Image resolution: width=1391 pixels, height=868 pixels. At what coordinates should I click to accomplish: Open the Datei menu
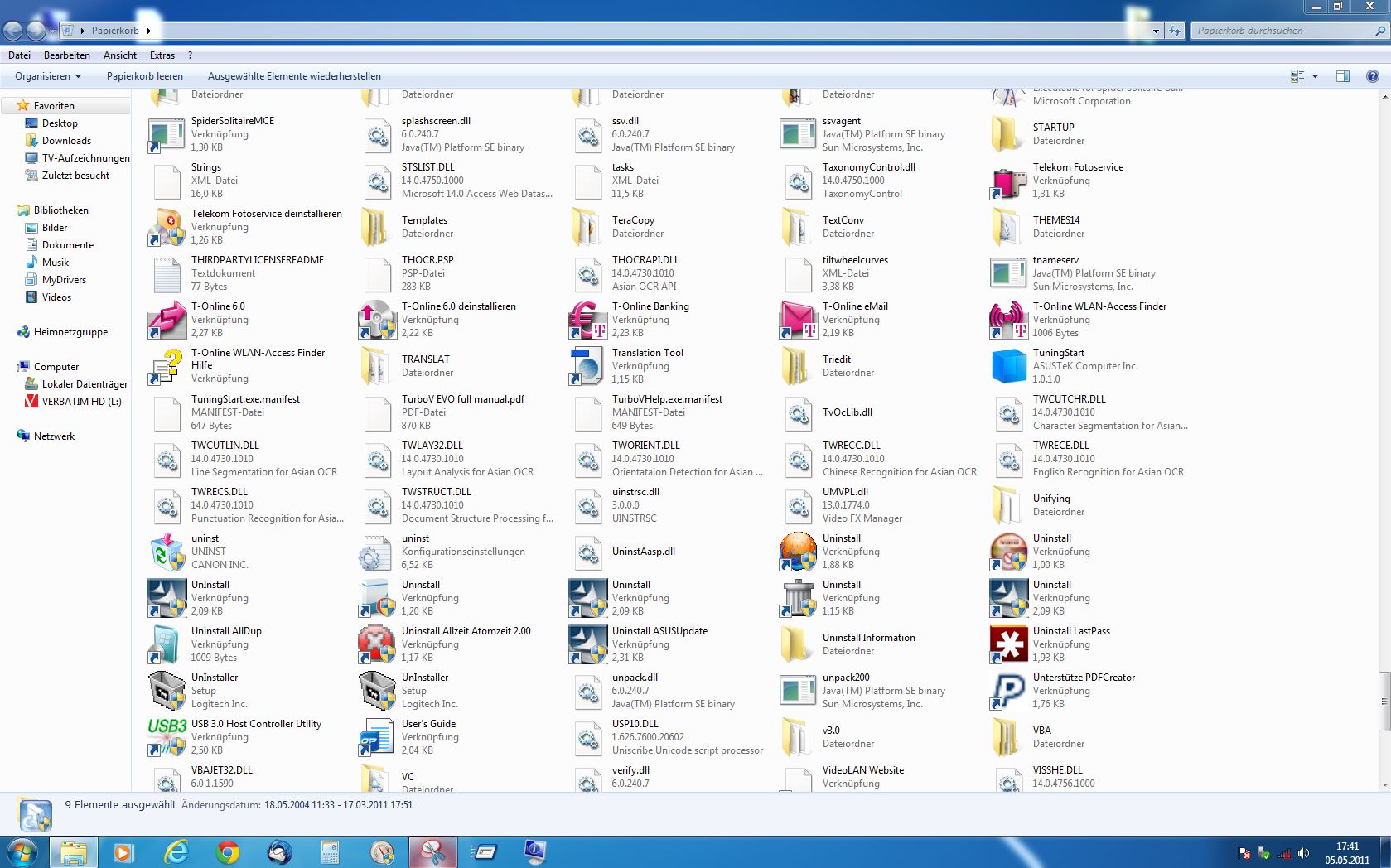19,55
